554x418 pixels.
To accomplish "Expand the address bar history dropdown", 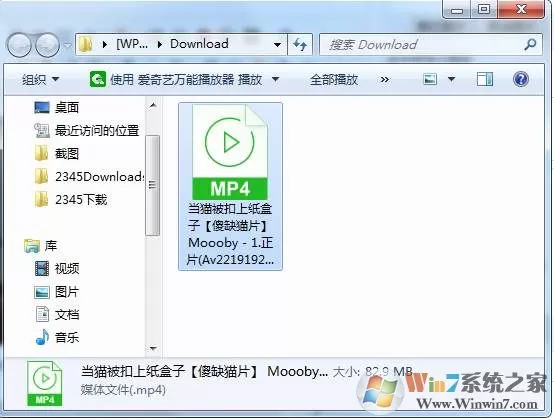I will [x=277, y=45].
